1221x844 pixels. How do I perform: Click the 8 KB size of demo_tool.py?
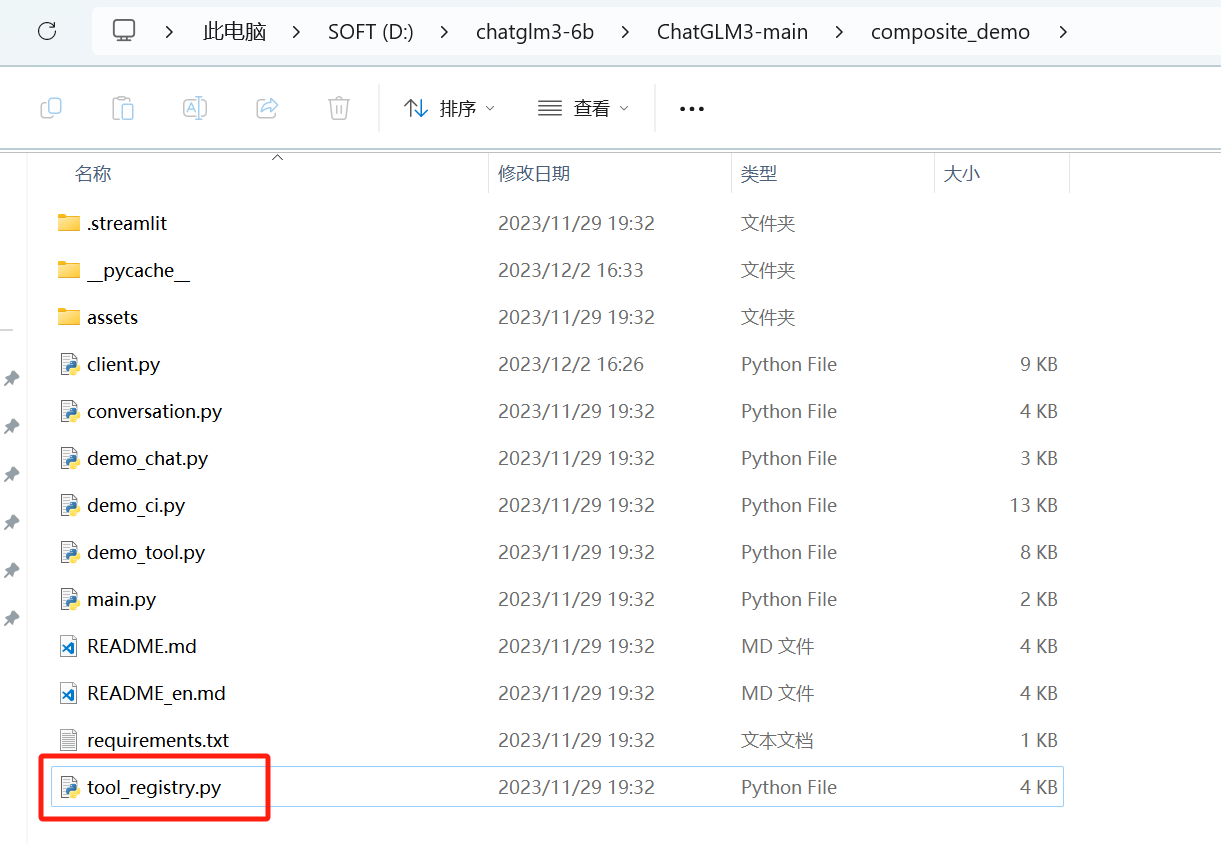tap(1038, 552)
